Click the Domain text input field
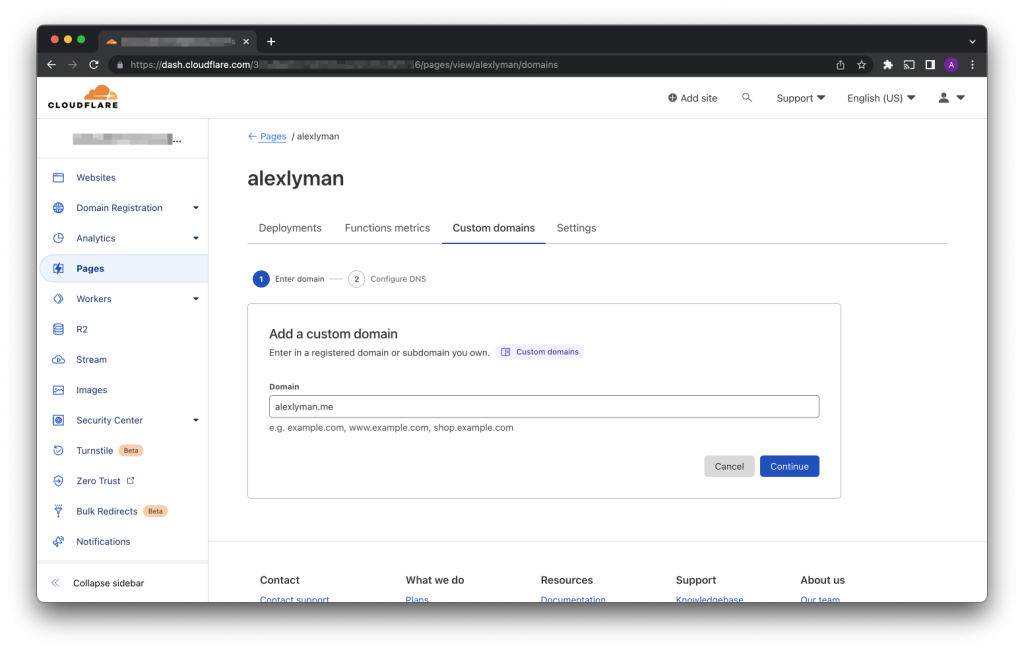The width and height of the screenshot is (1024, 651). [544, 406]
